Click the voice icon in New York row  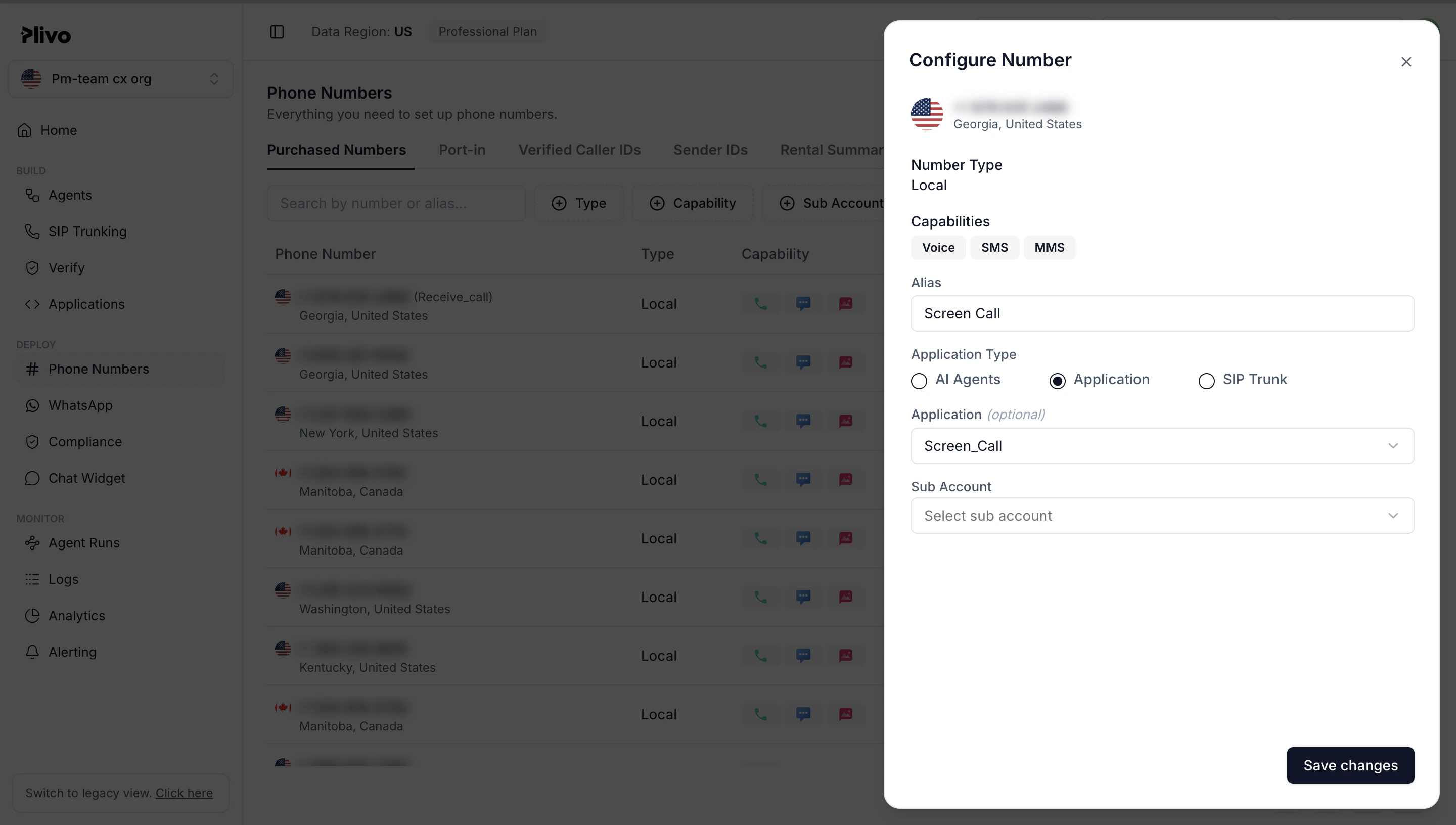click(761, 421)
